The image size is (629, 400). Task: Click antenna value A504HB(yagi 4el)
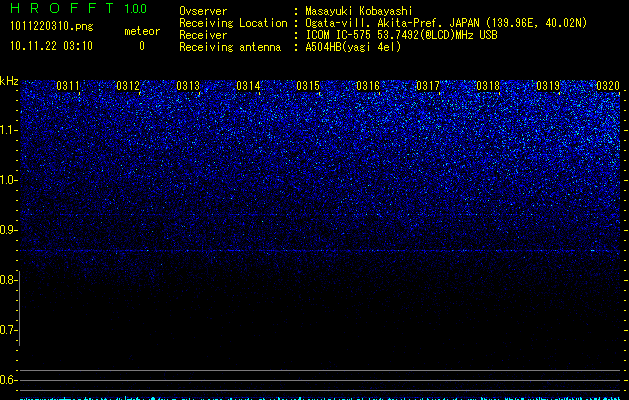353,47
